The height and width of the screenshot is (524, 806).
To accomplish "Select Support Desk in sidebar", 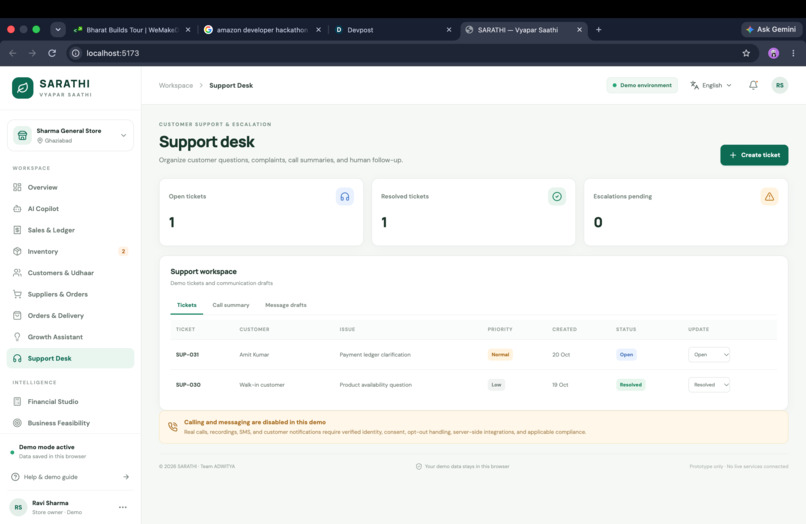I will pyautogui.click(x=70, y=358).
